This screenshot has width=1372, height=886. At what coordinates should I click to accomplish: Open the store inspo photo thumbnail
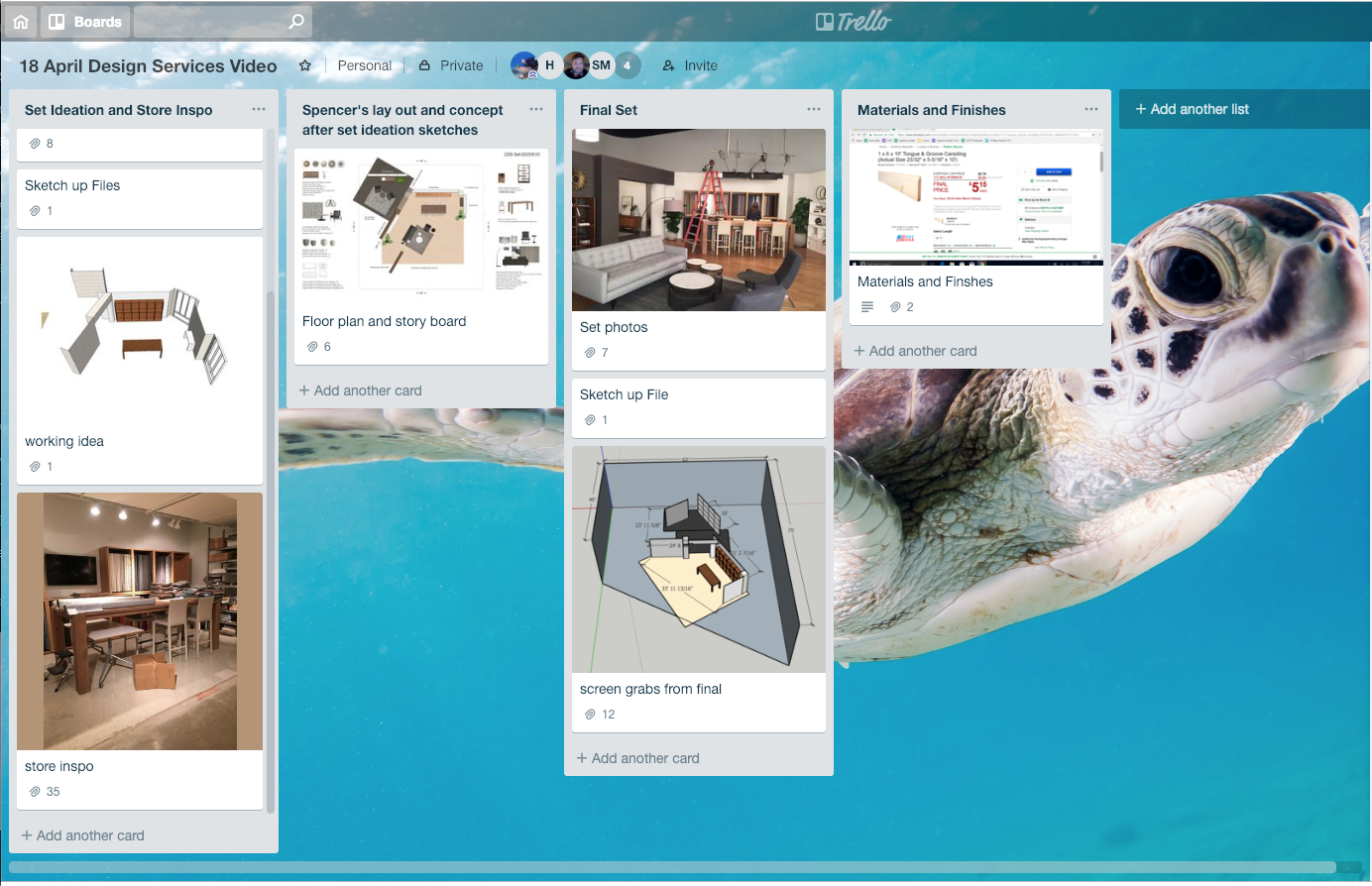coord(140,621)
